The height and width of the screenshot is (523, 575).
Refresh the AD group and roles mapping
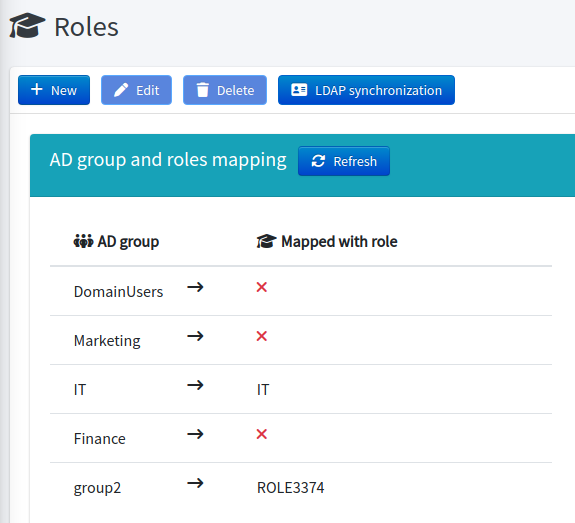[x=344, y=161]
